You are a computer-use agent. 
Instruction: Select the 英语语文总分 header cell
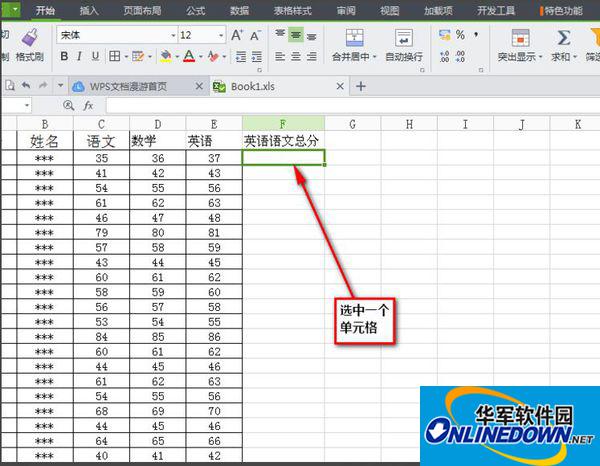click(x=283, y=141)
